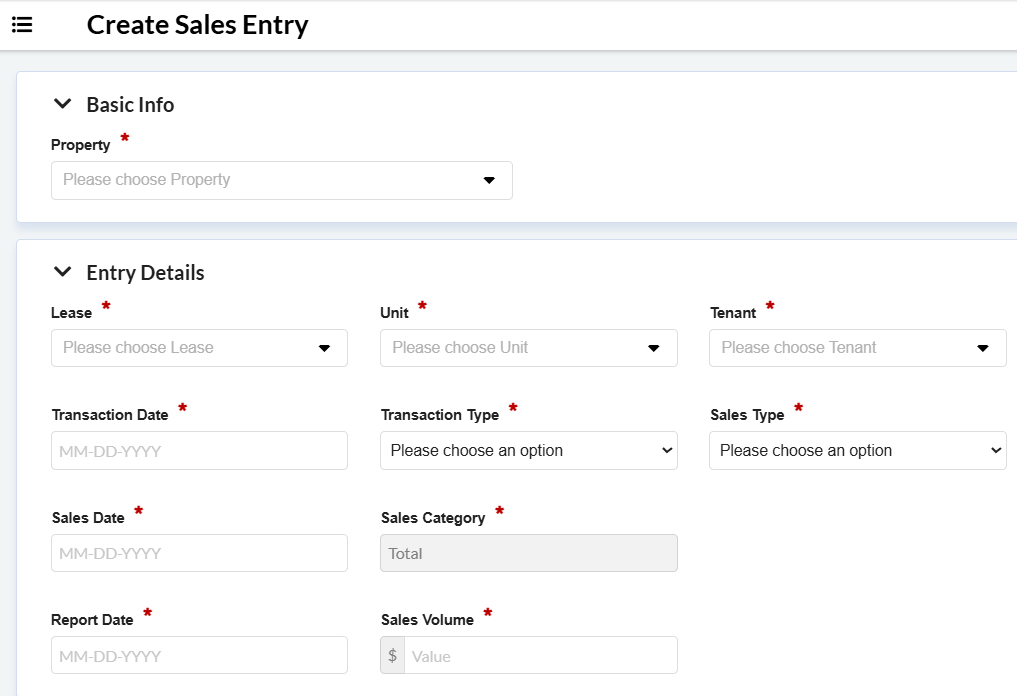Click the Transaction Date label

pyautogui.click(x=110, y=414)
